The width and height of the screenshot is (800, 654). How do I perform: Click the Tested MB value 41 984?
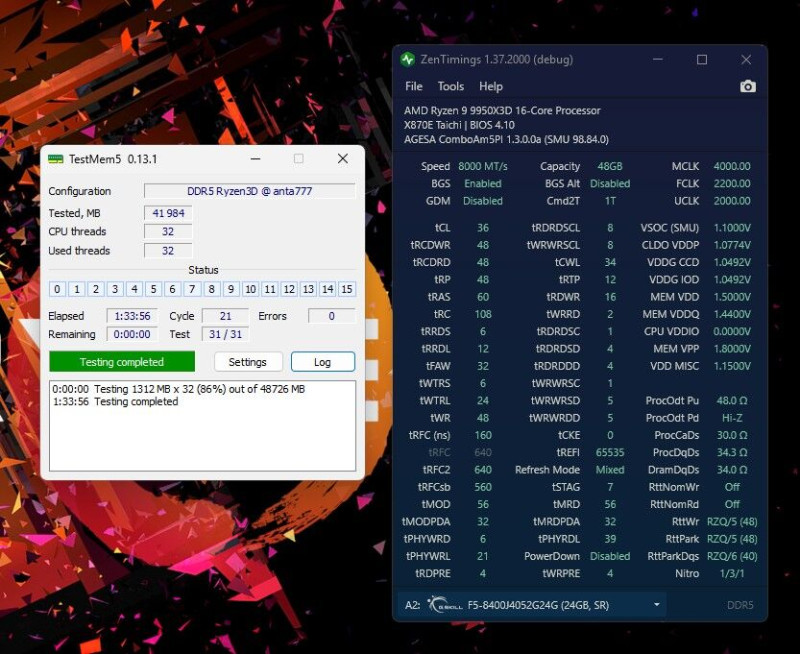pyautogui.click(x=168, y=213)
